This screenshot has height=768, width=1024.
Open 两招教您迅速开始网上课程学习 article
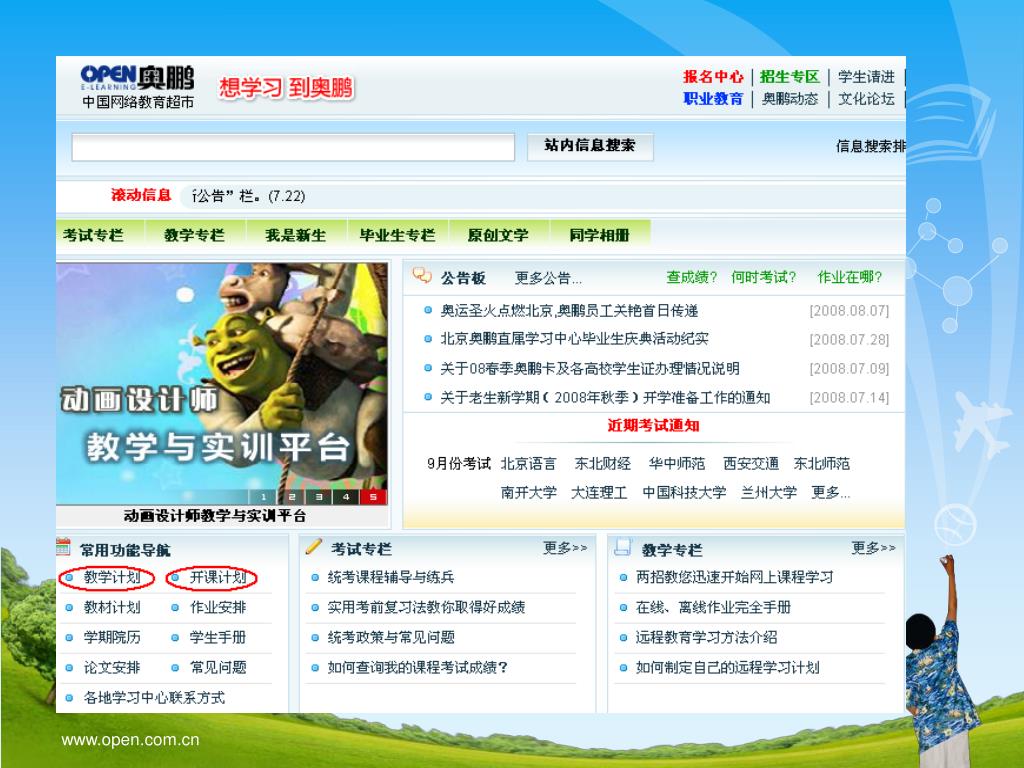pyautogui.click(x=734, y=577)
